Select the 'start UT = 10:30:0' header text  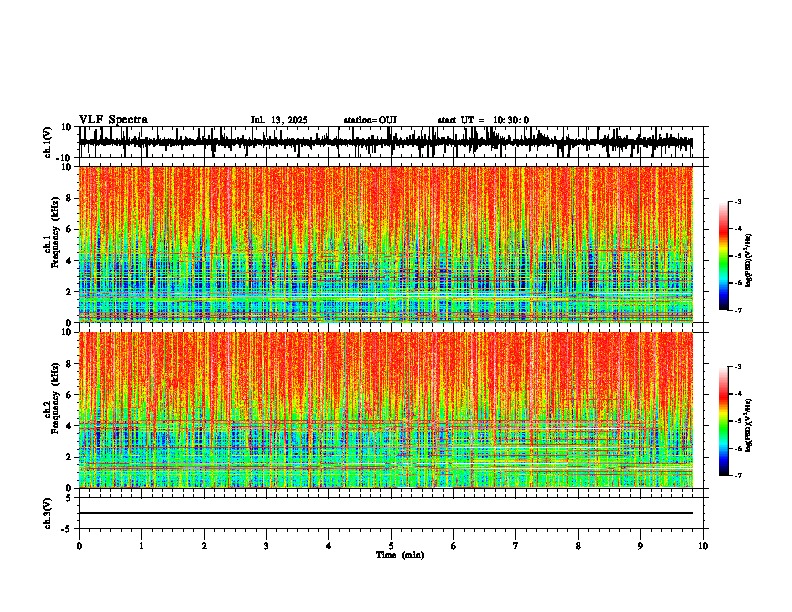[x=483, y=120]
